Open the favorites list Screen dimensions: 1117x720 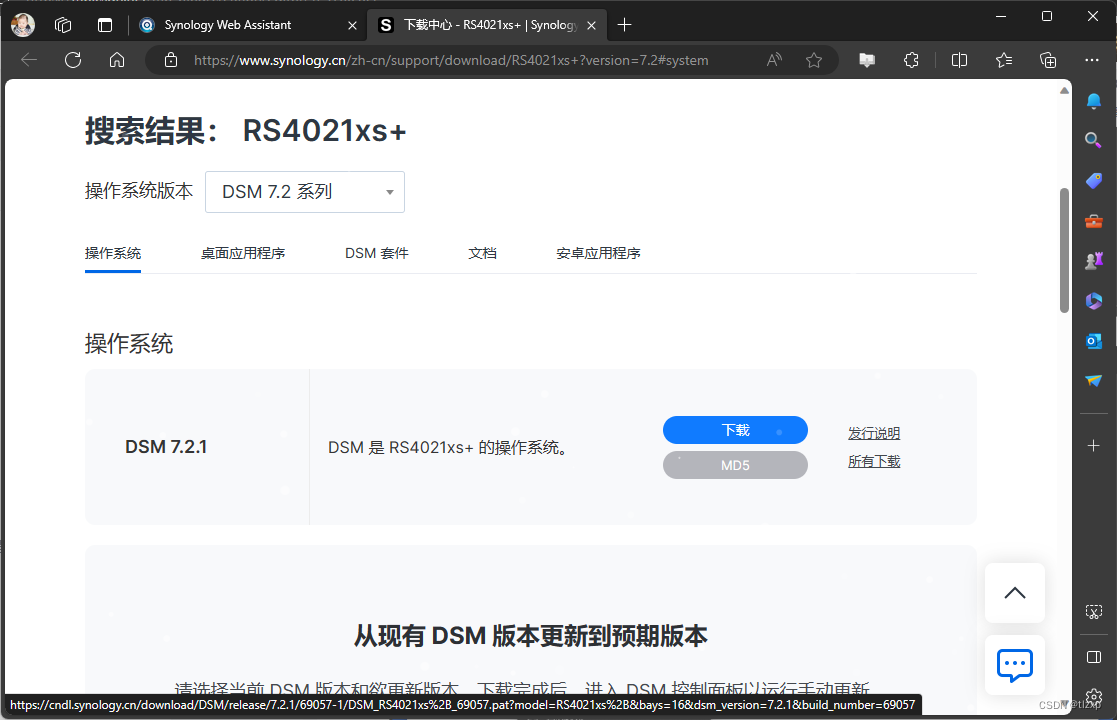click(x=1004, y=61)
